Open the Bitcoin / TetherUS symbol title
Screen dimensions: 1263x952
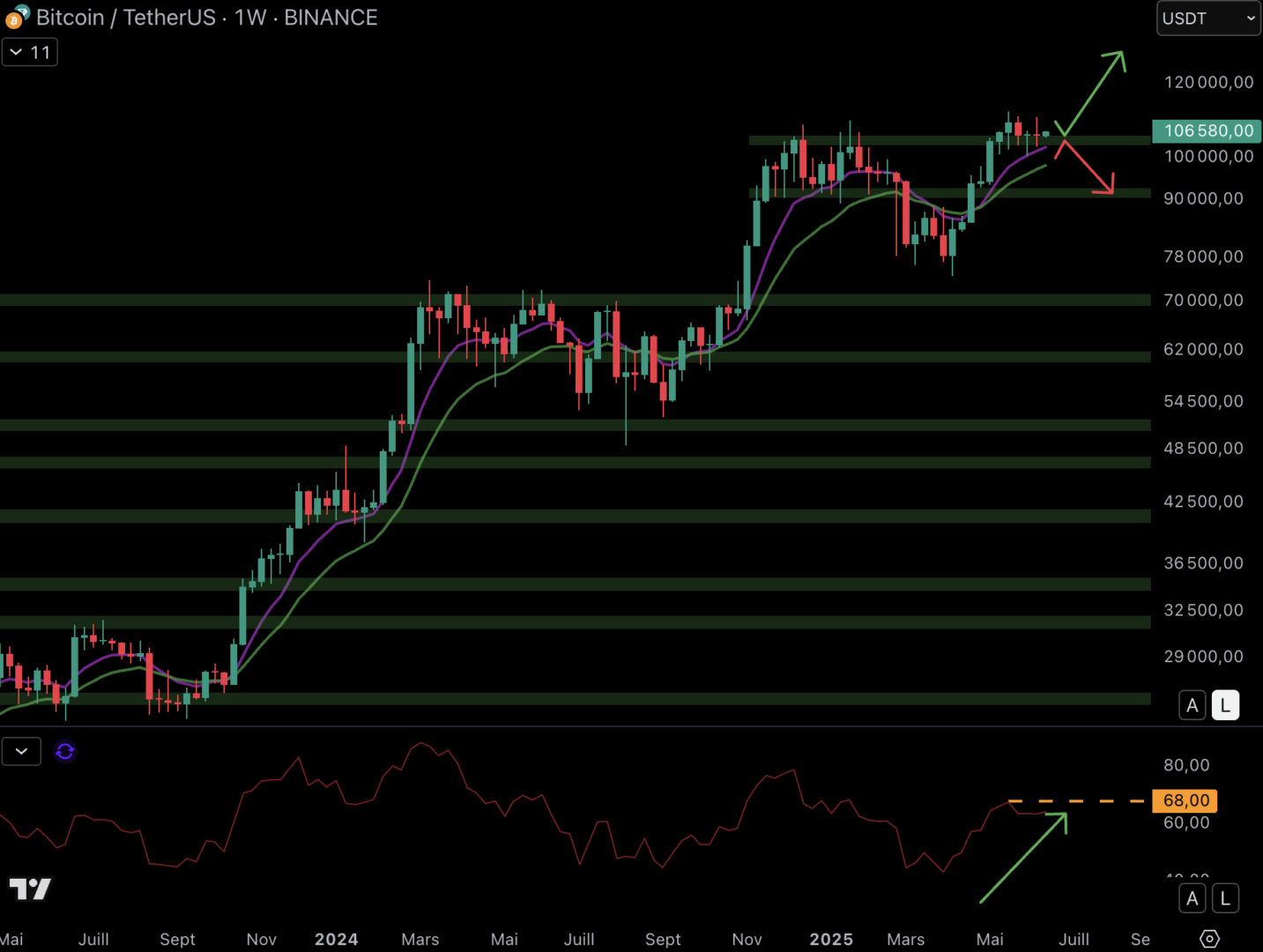click(x=206, y=18)
